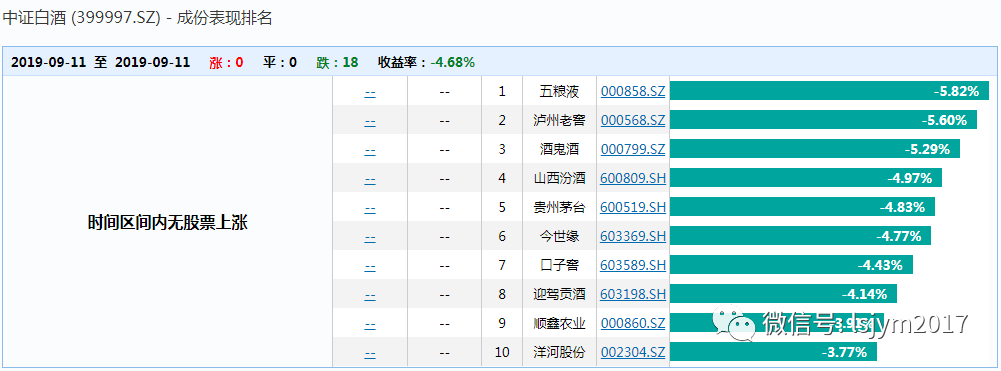Click the '--' link in the 山西汾酒 row
Viewport: 1001px width, 371px height.
(x=370, y=179)
